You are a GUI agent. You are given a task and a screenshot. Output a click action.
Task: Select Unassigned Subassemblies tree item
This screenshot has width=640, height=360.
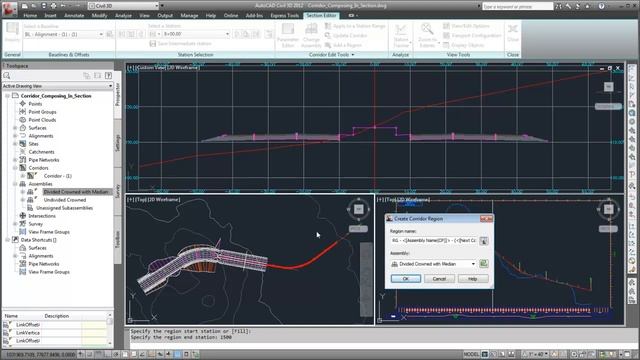coord(64,208)
